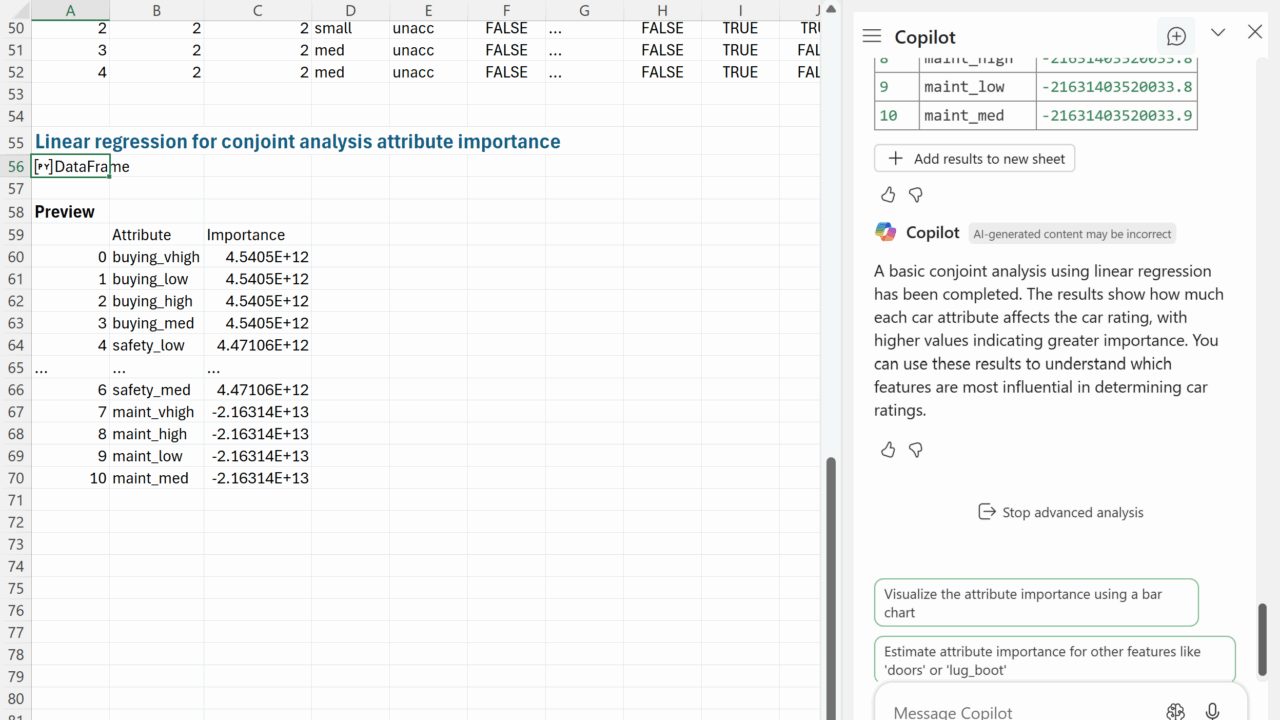Select column D header

pyautogui.click(x=350, y=10)
